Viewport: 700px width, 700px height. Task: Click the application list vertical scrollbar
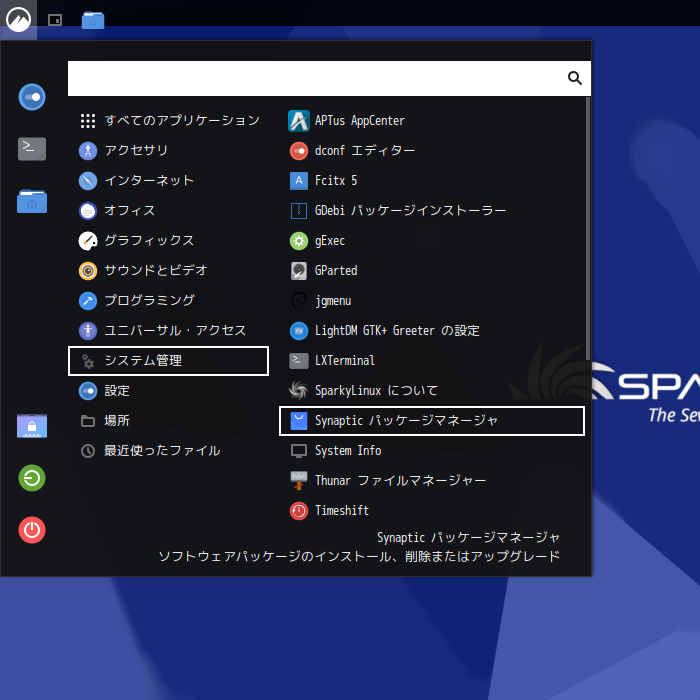588,229
